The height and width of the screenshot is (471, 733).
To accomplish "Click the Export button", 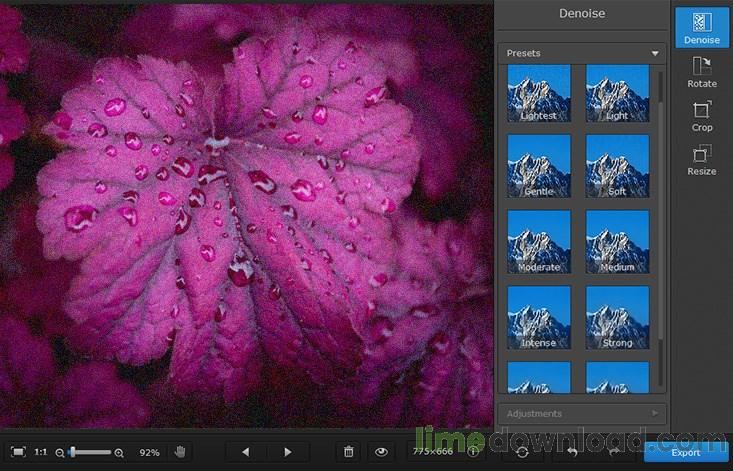I will pos(686,452).
